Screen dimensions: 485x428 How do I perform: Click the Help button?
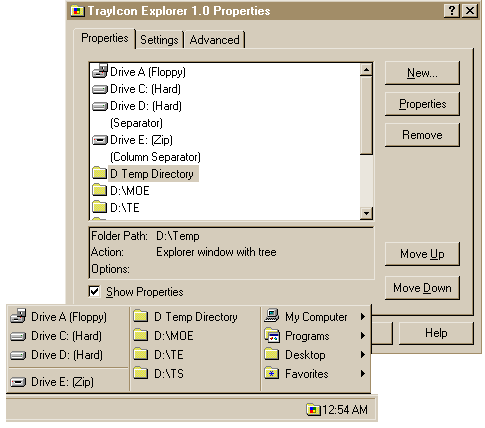[436, 333]
